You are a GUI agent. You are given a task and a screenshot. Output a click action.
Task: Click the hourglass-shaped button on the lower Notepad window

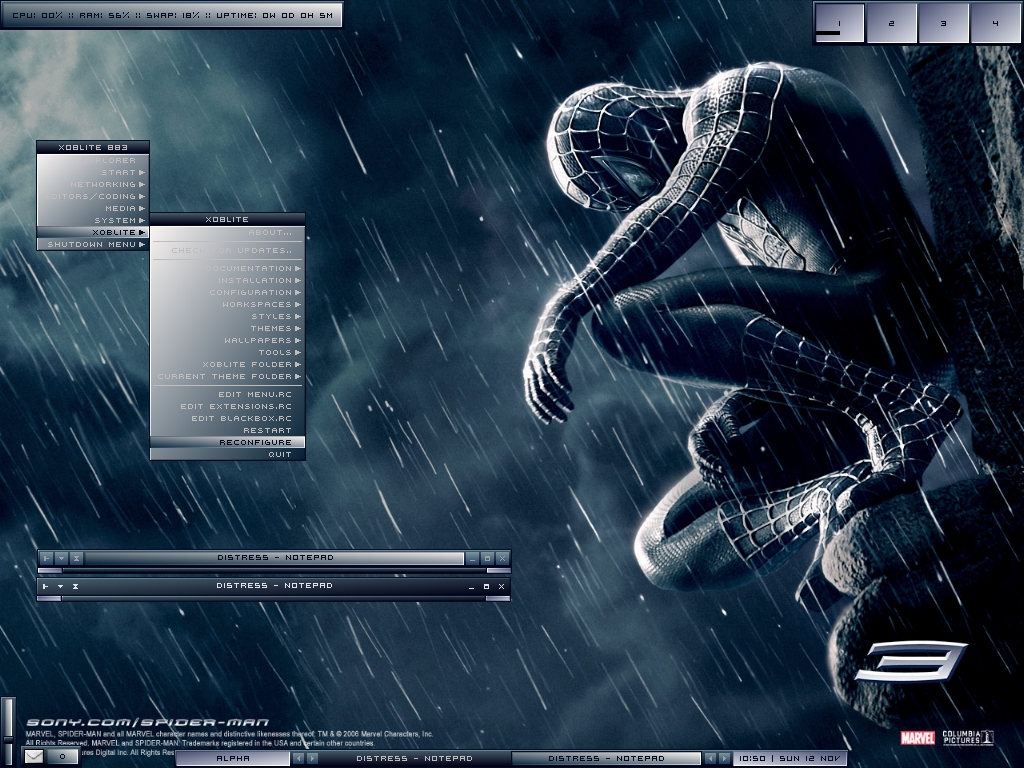tap(76, 586)
